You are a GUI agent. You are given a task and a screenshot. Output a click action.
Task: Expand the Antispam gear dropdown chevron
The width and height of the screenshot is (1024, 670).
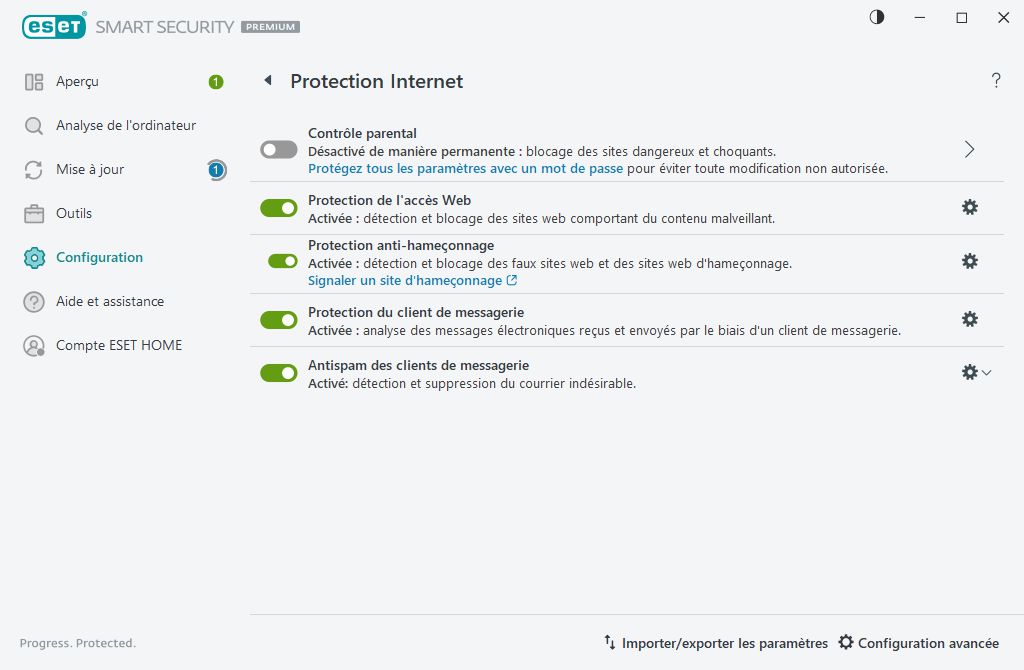click(x=986, y=372)
